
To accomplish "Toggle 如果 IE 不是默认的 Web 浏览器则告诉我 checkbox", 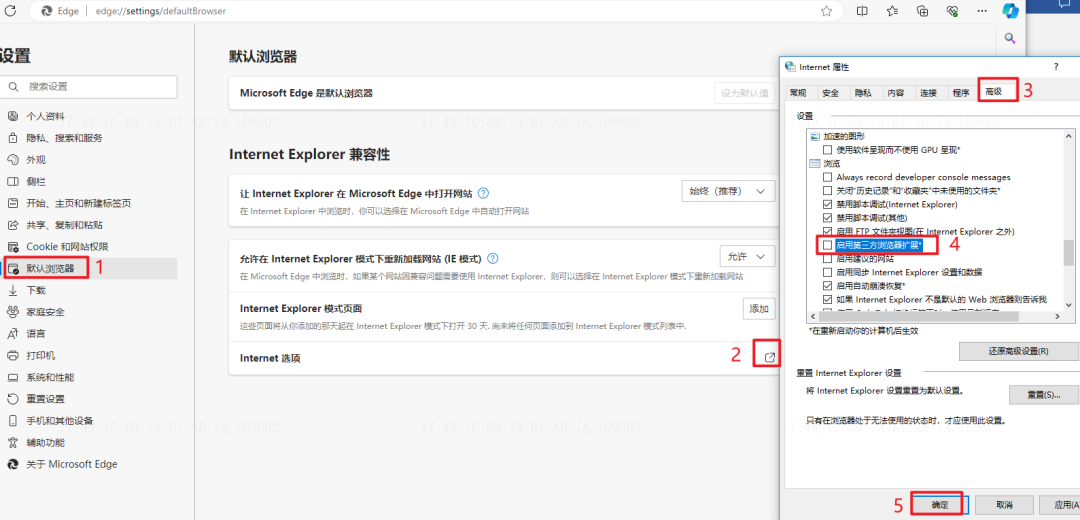I will [x=828, y=299].
